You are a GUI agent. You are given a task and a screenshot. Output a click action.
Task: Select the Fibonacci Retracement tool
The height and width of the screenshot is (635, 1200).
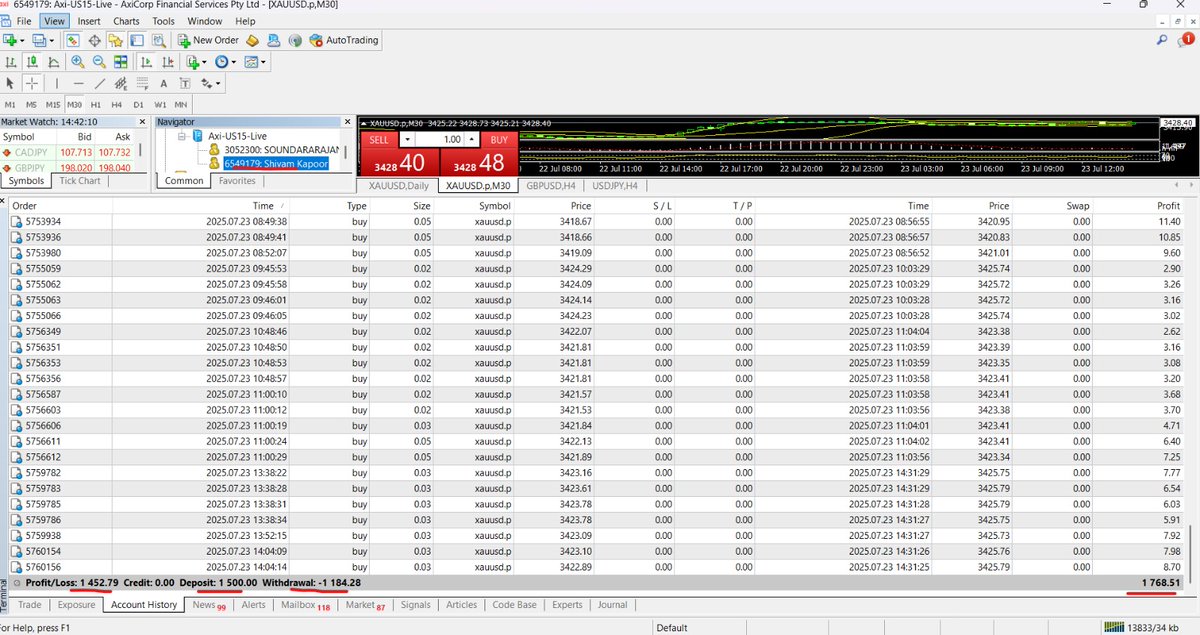(144, 84)
